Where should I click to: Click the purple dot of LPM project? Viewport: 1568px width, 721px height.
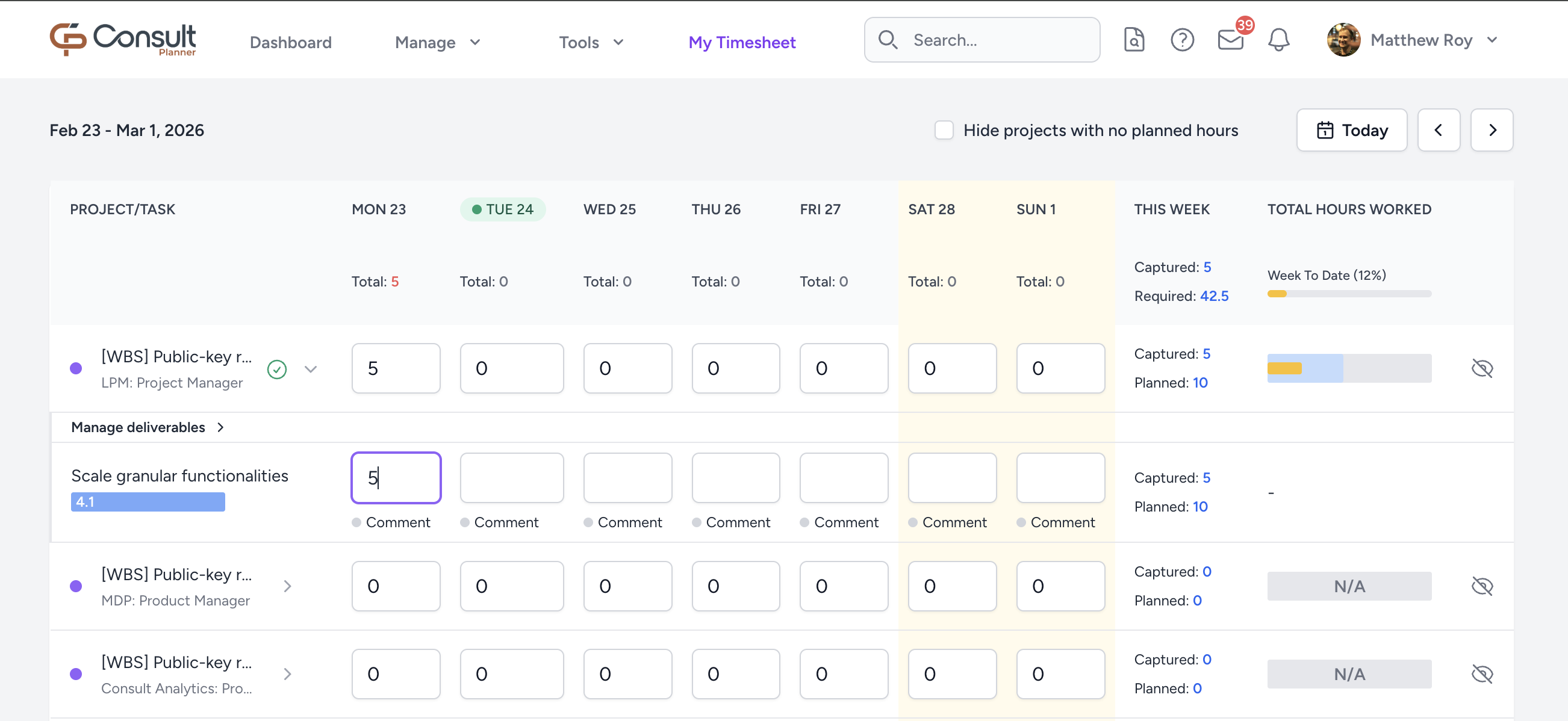(76, 368)
